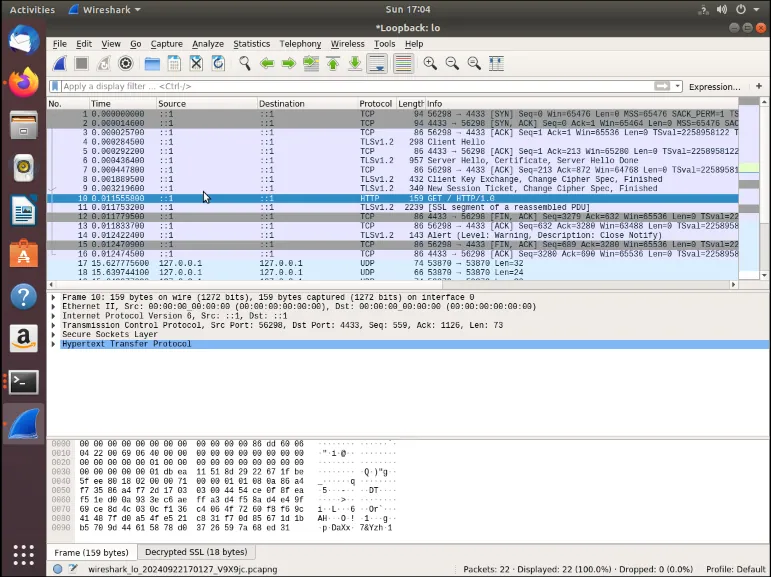The width and height of the screenshot is (771, 577).
Task: Jump to the last packet
Action: 355,63
